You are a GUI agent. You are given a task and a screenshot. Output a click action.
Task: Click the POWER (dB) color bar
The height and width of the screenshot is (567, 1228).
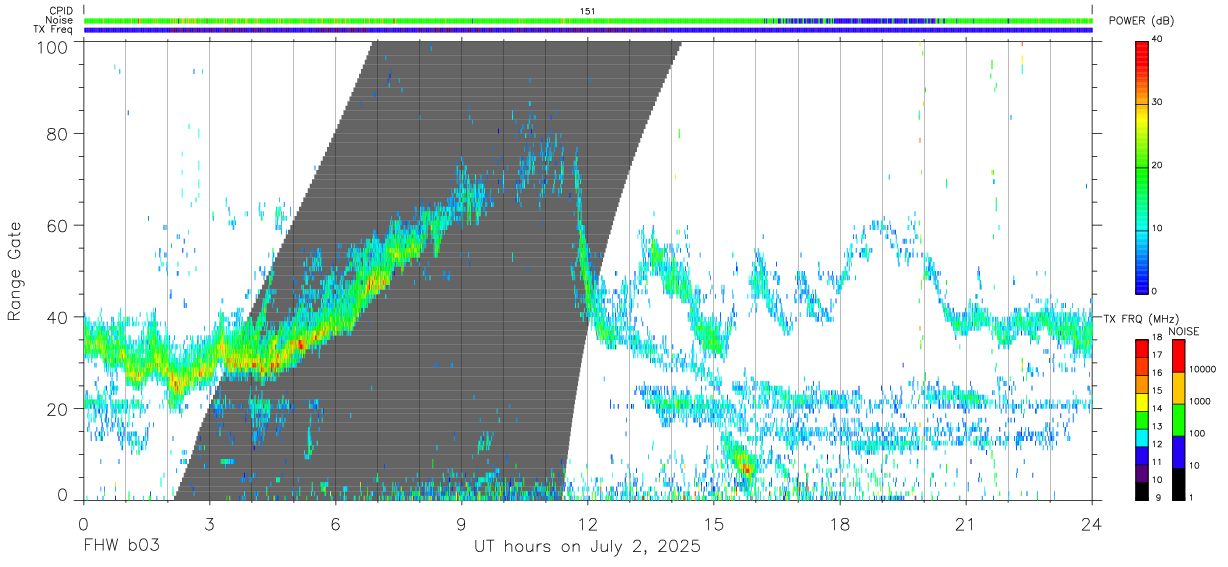pos(1142,166)
